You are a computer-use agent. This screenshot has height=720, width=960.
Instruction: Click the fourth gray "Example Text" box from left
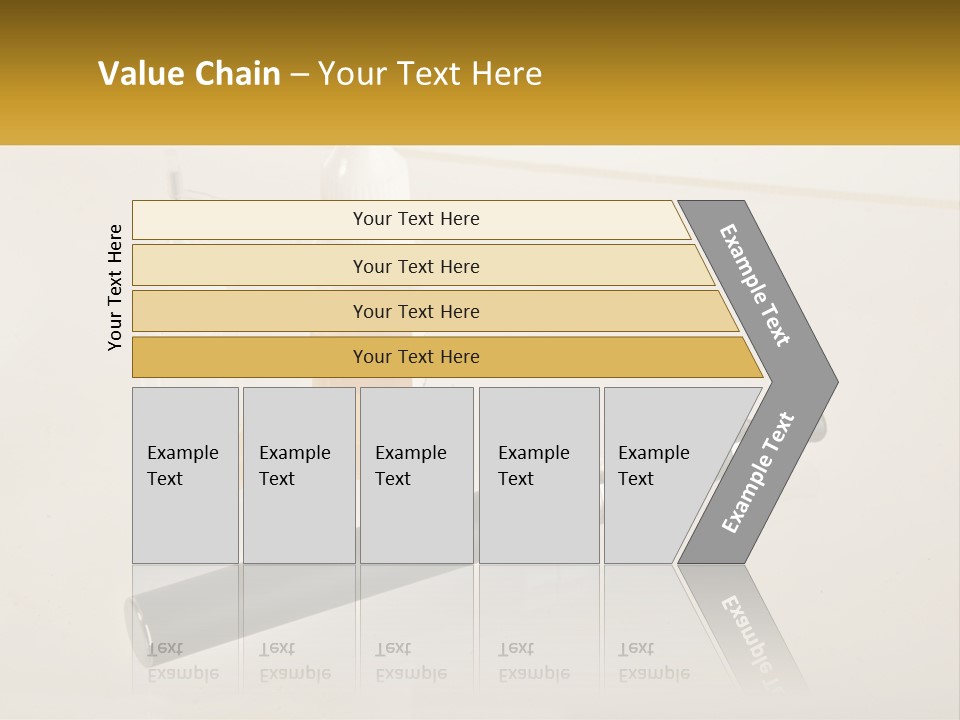point(538,475)
